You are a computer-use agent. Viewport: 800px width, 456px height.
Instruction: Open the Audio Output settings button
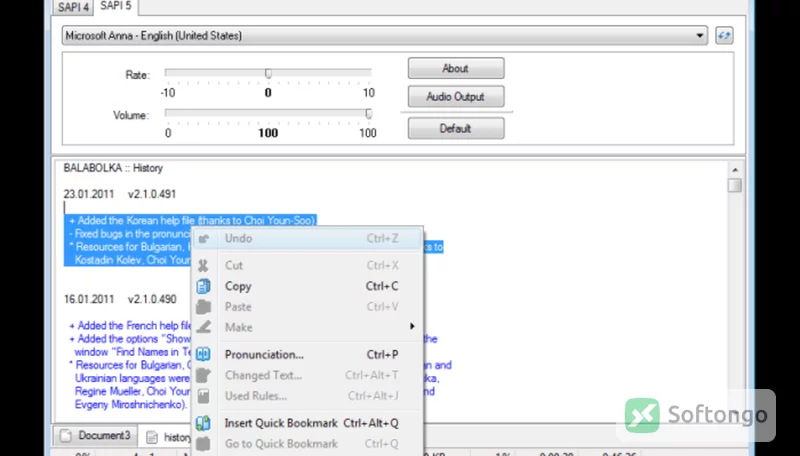[456, 96]
